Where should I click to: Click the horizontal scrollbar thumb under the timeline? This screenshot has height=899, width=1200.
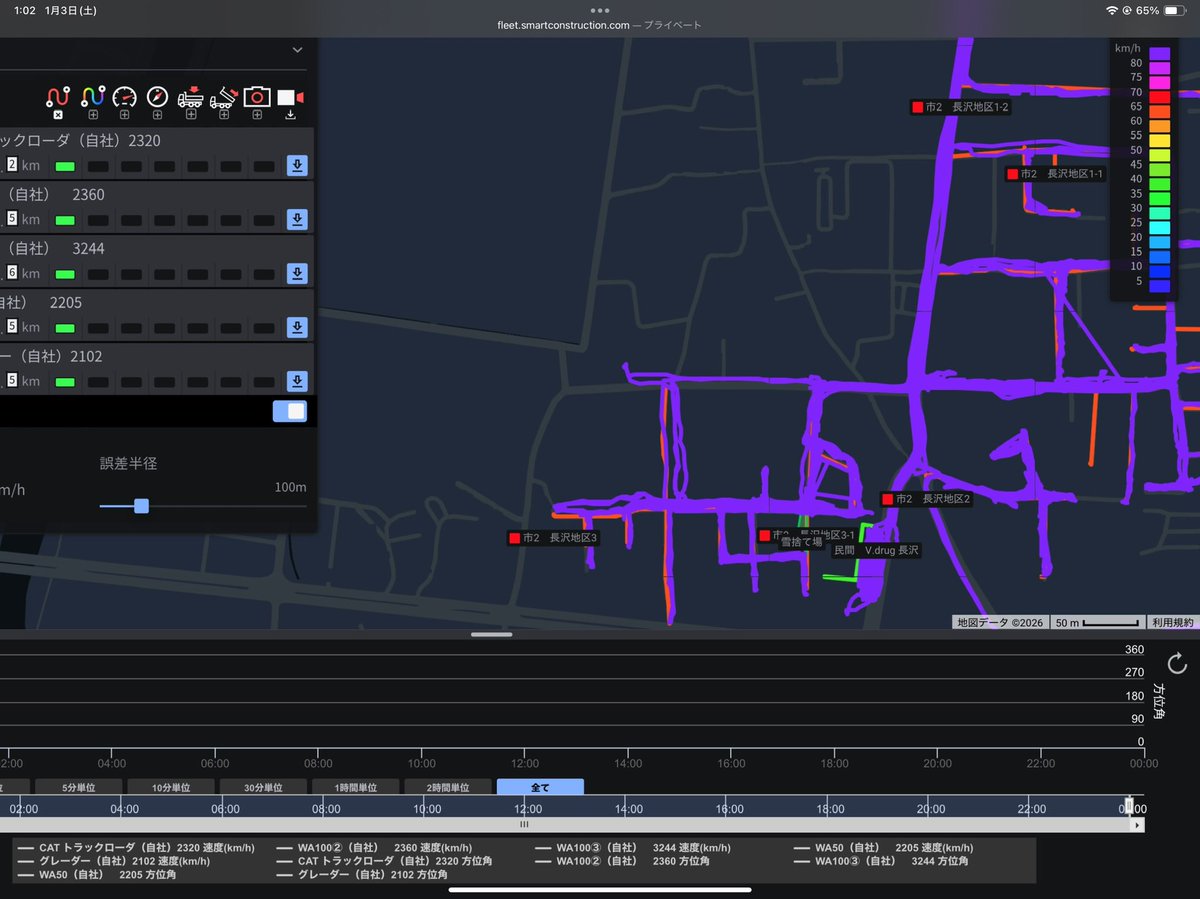[523, 825]
